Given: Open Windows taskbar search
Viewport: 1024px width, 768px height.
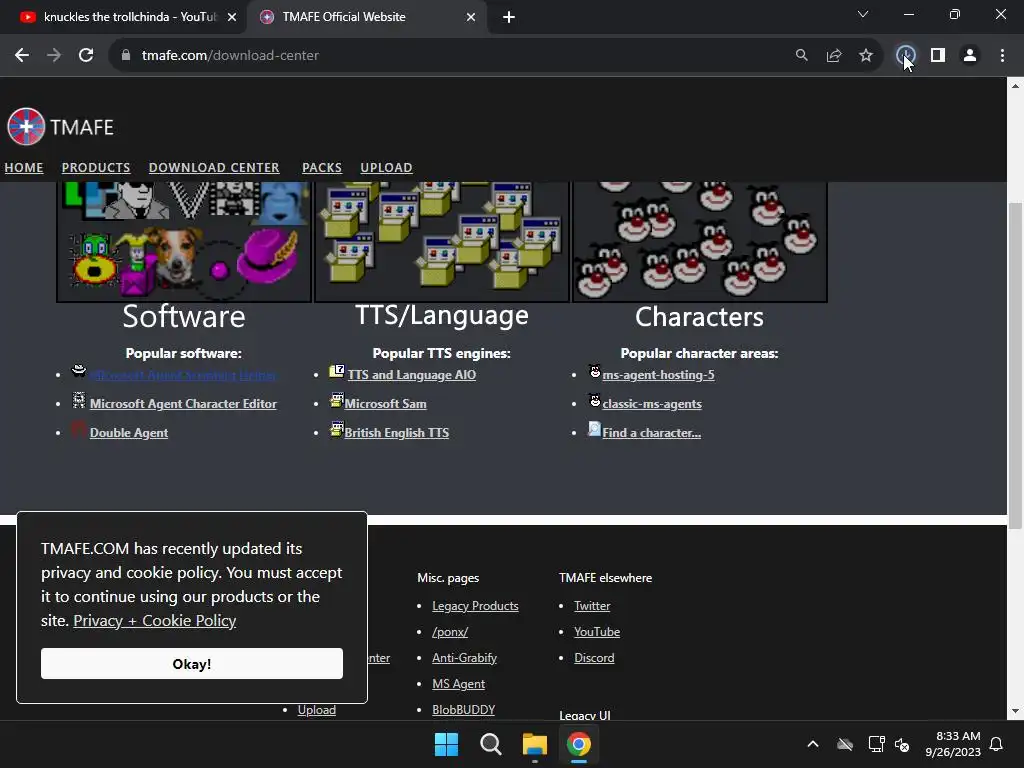Looking at the screenshot, I should [490, 744].
